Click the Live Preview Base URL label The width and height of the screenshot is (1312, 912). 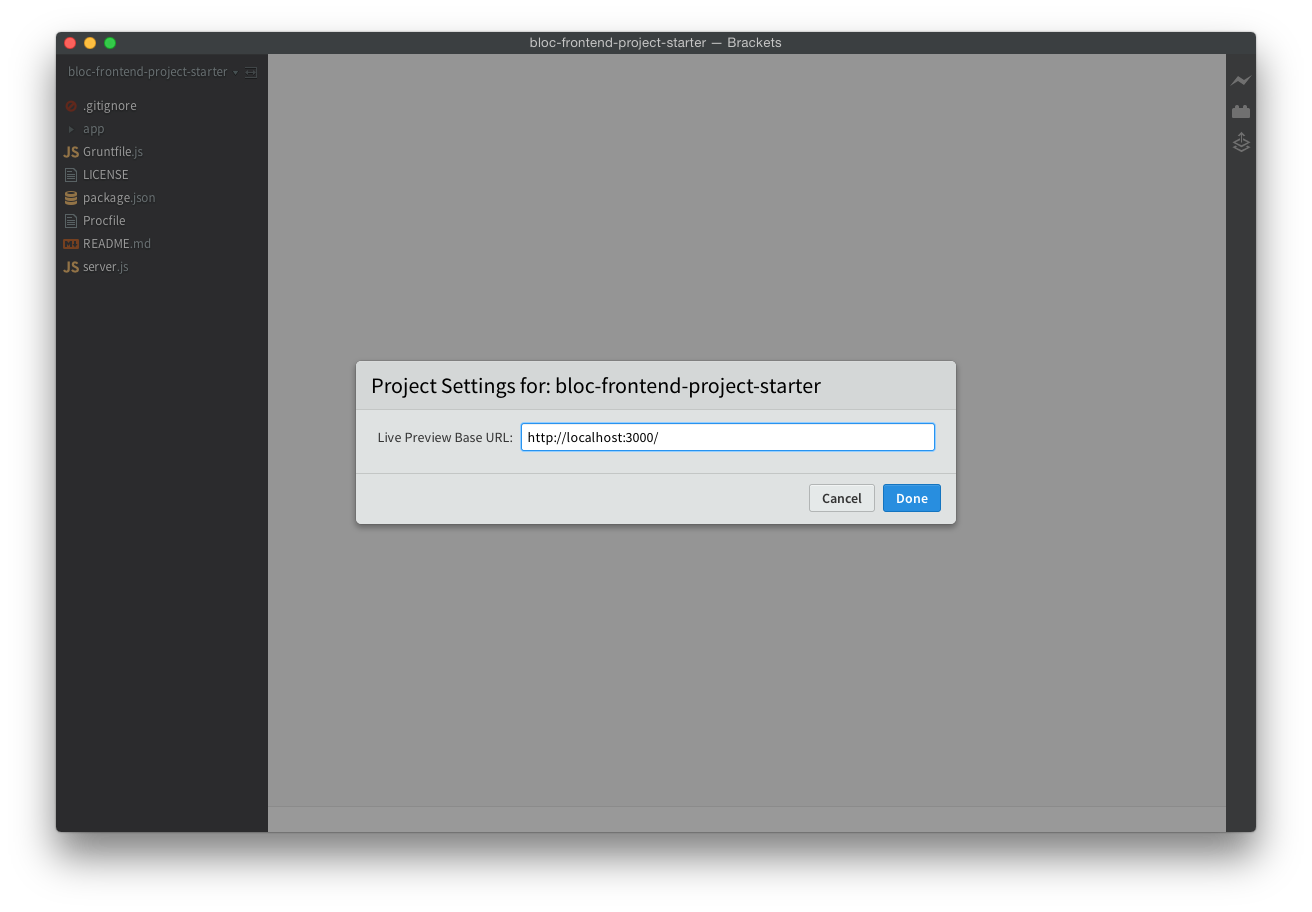(x=445, y=438)
